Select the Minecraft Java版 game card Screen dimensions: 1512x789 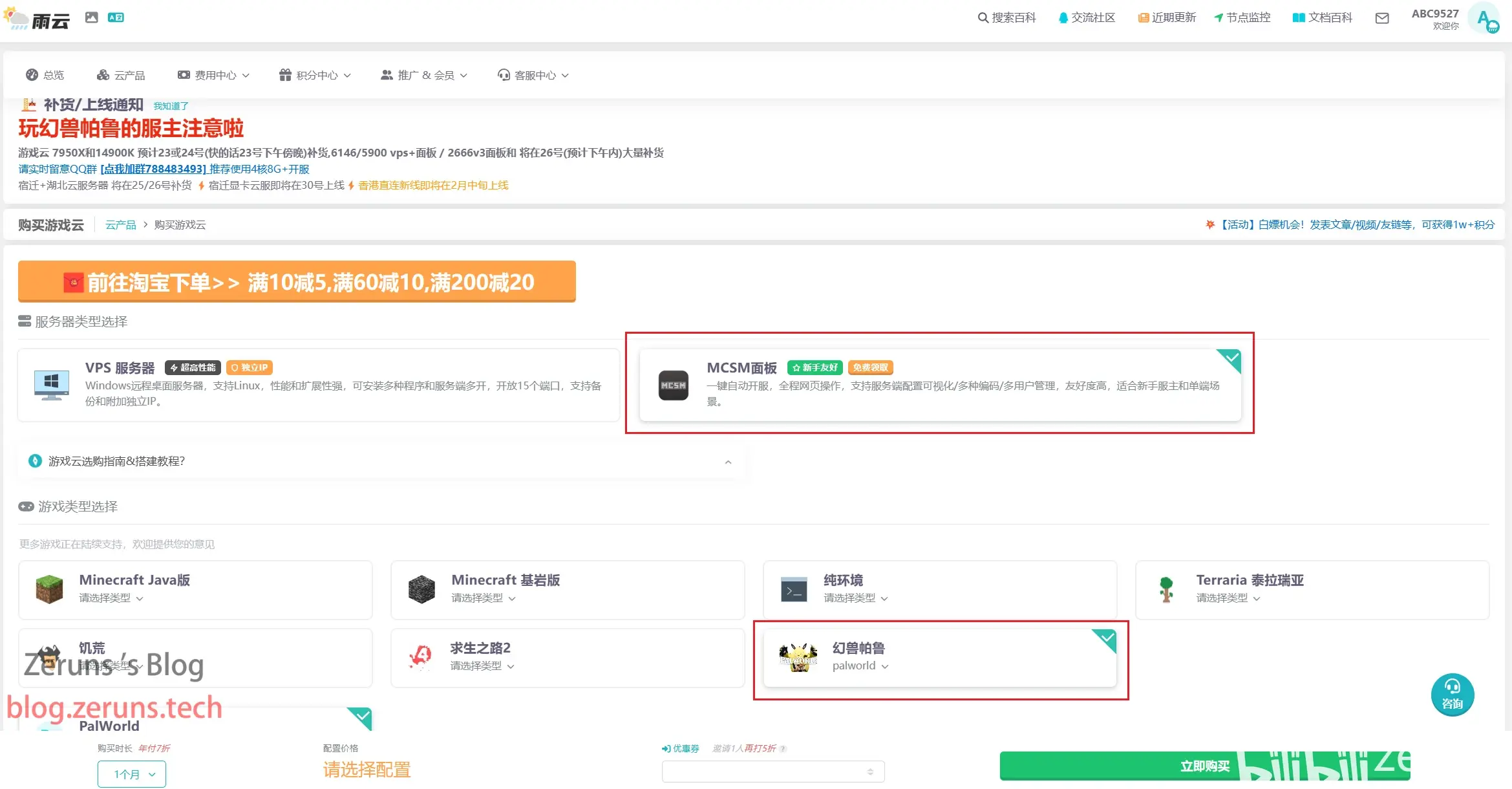(195, 590)
